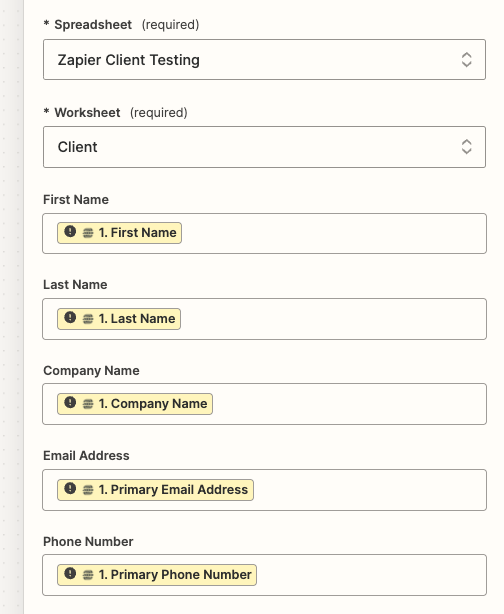Open the Spreadsheet dropdown
This screenshot has width=504, height=614.
pyautogui.click(x=264, y=60)
